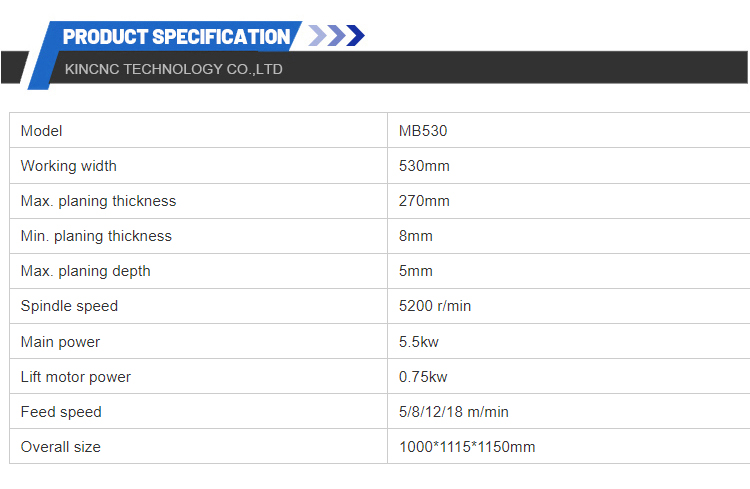Click the 5200 r/min value
The image size is (750, 489).
435,306
